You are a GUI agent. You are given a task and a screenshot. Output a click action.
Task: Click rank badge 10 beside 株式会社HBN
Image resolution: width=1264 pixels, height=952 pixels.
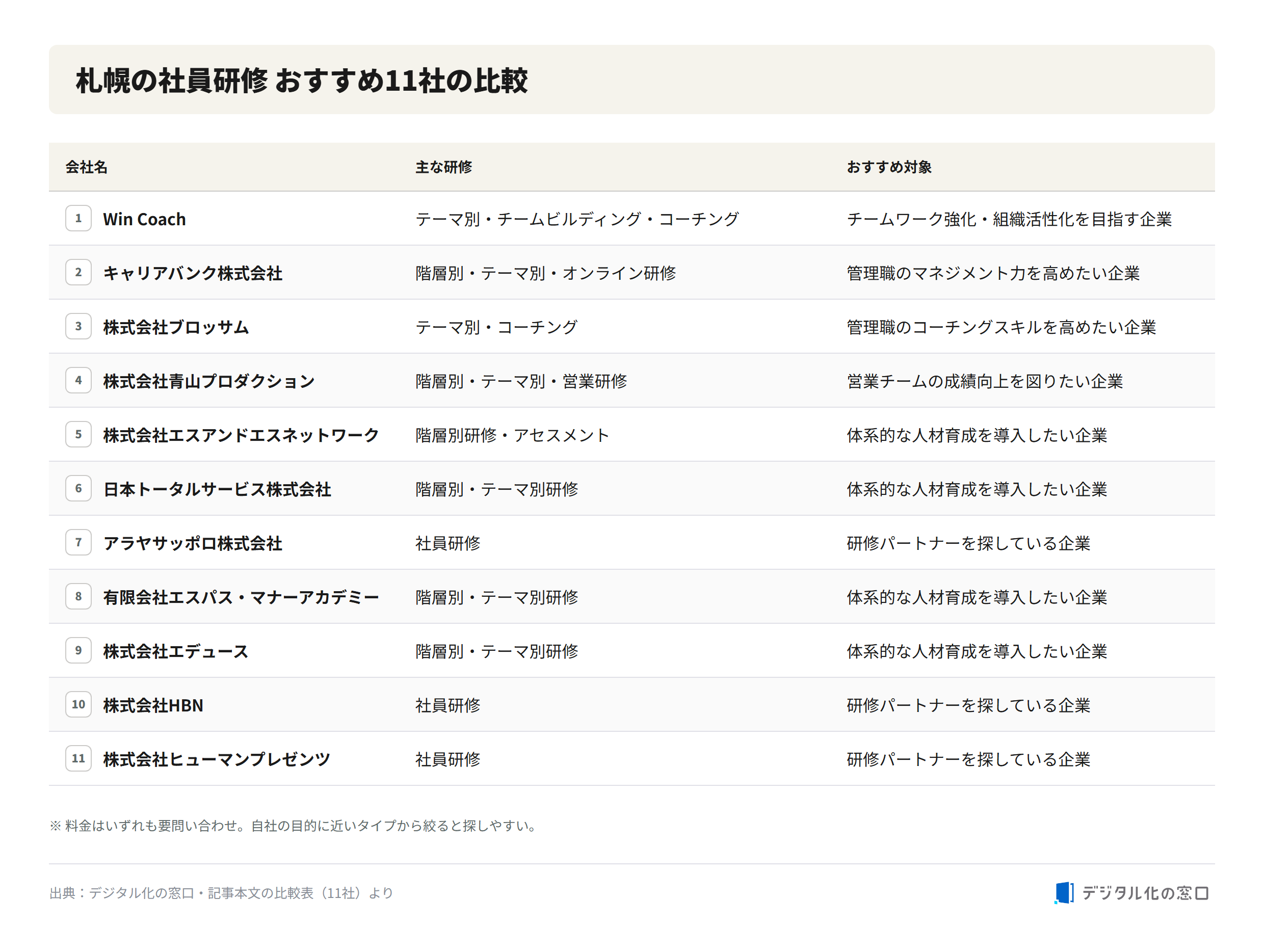point(78,704)
